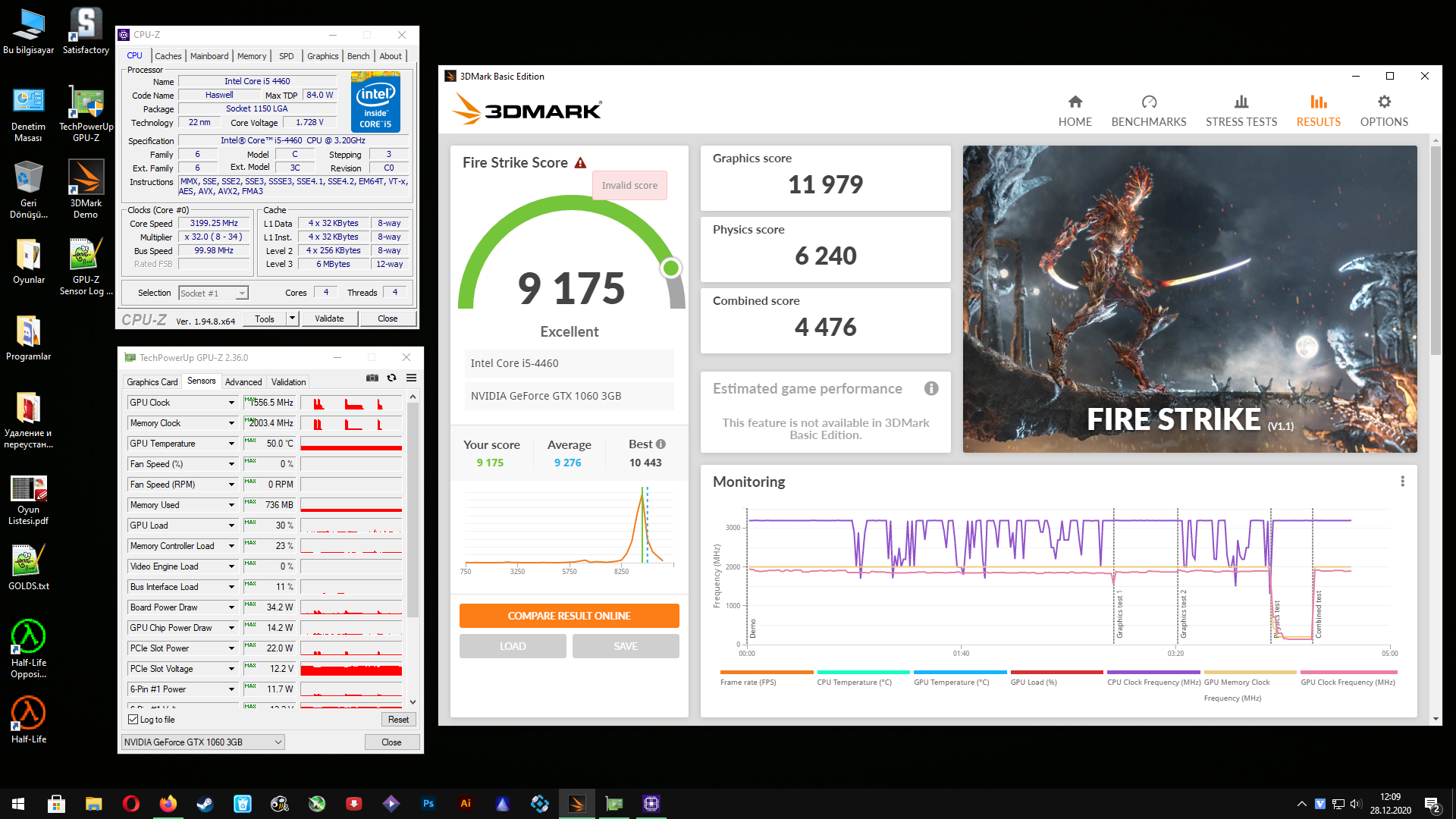
Task: Click the Fire Strike score warning triangle
Action: pyautogui.click(x=580, y=163)
